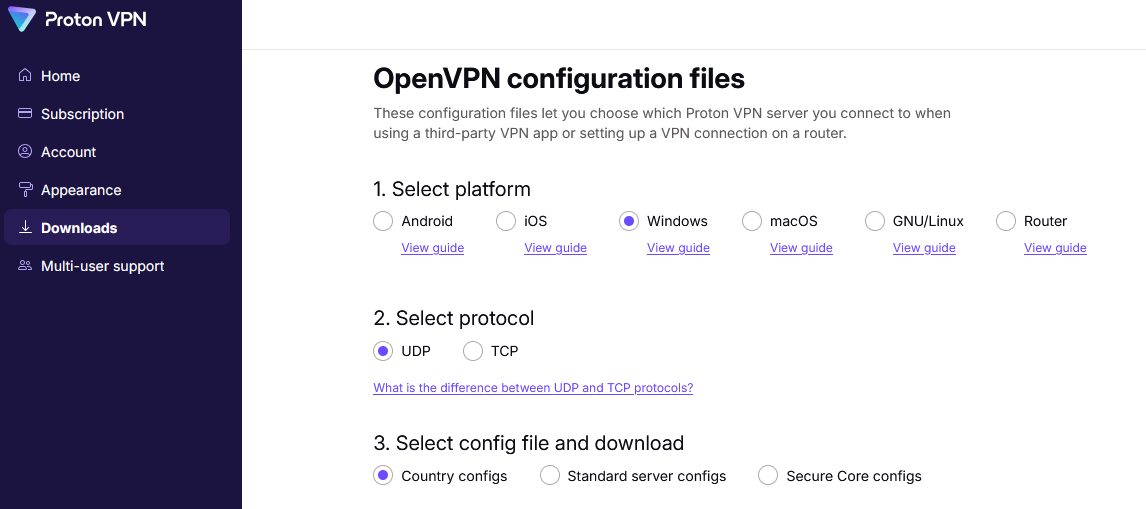Select the iOS platform radio button
This screenshot has width=1146, height=509.
coord(506,221)
